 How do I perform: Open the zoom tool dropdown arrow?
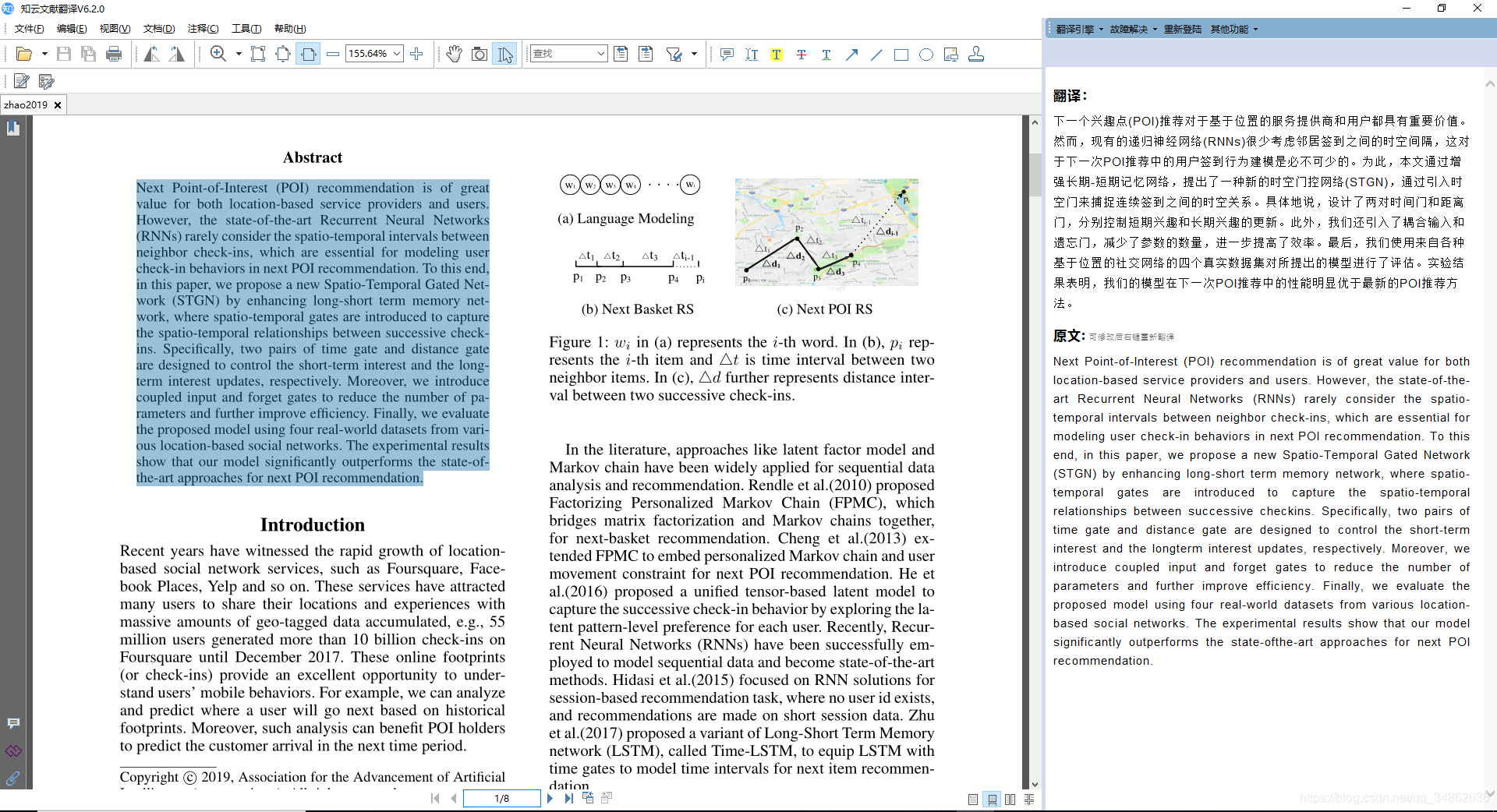[x=239, y=54]
